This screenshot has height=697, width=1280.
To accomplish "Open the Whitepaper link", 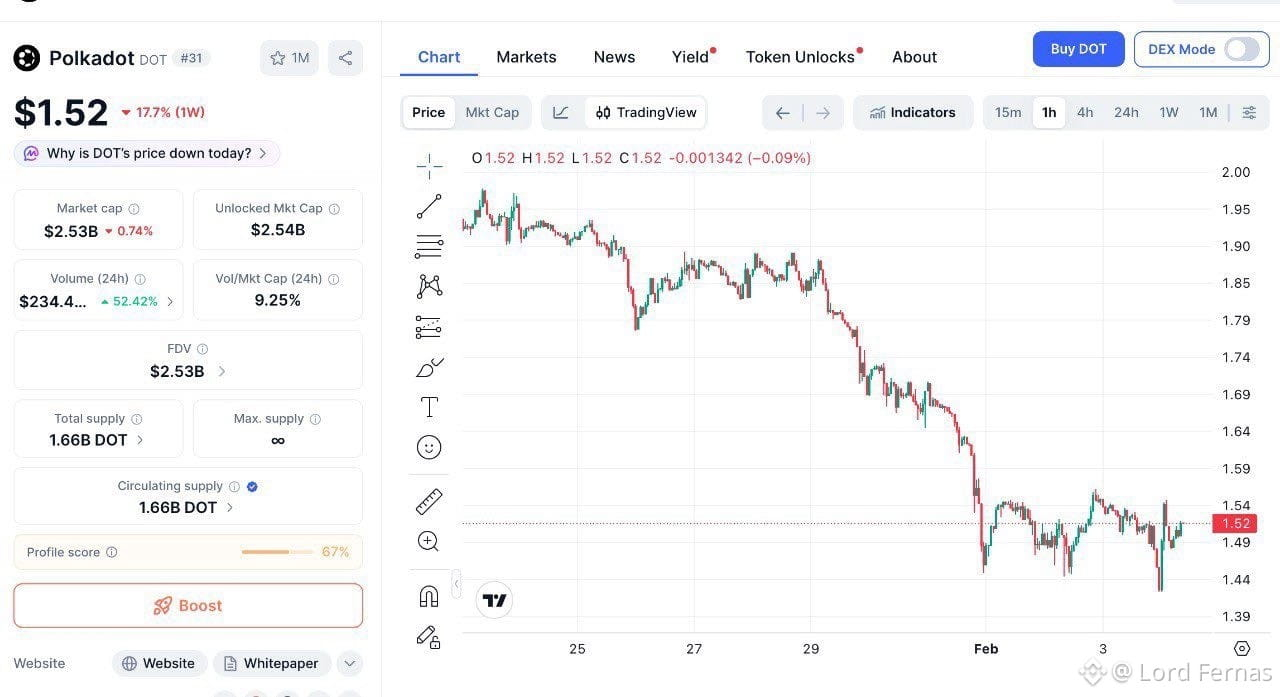I will point(271,663).
